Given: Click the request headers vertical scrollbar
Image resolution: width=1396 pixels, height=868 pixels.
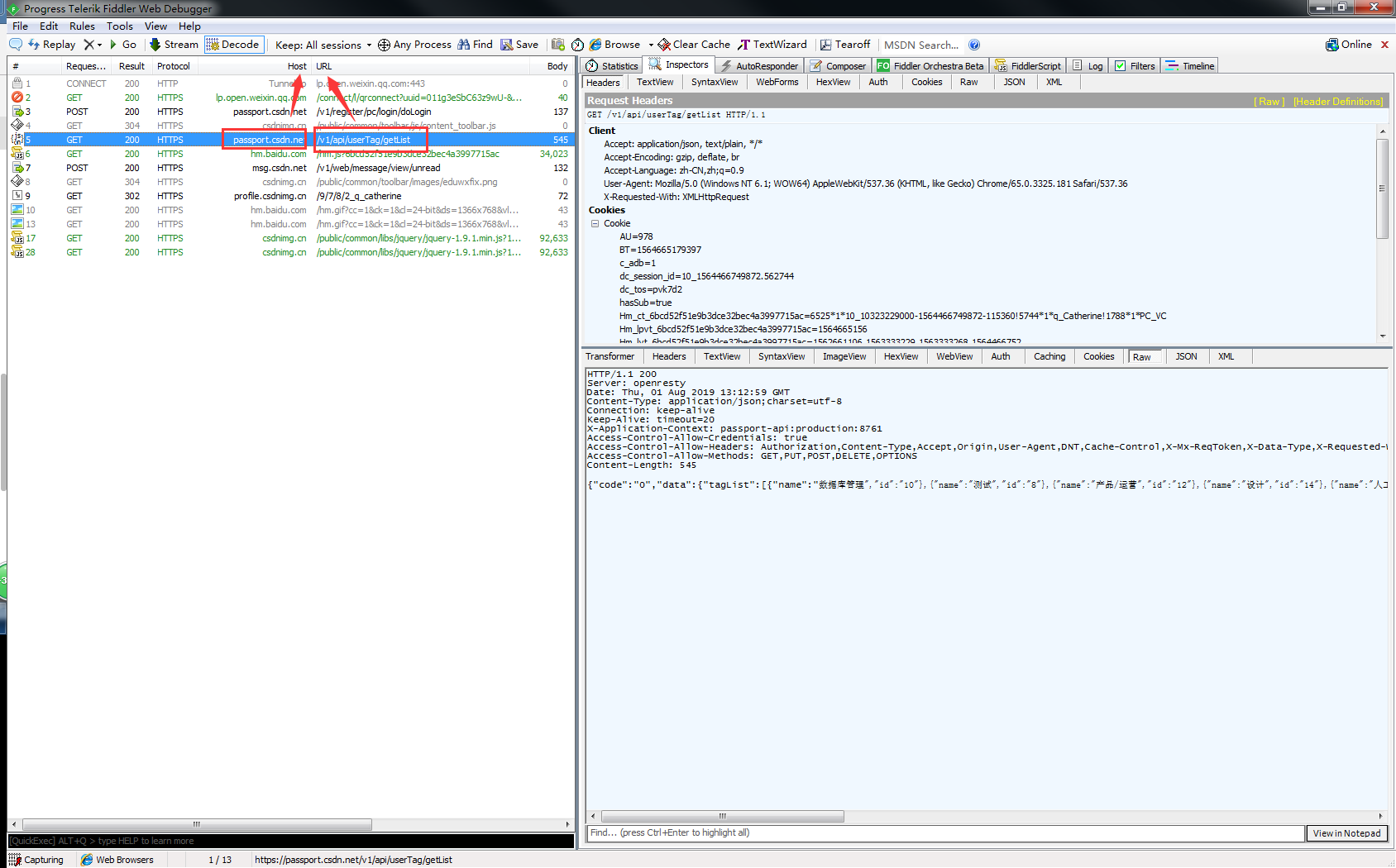Looking at the screenshot, I should point(1382,188).
